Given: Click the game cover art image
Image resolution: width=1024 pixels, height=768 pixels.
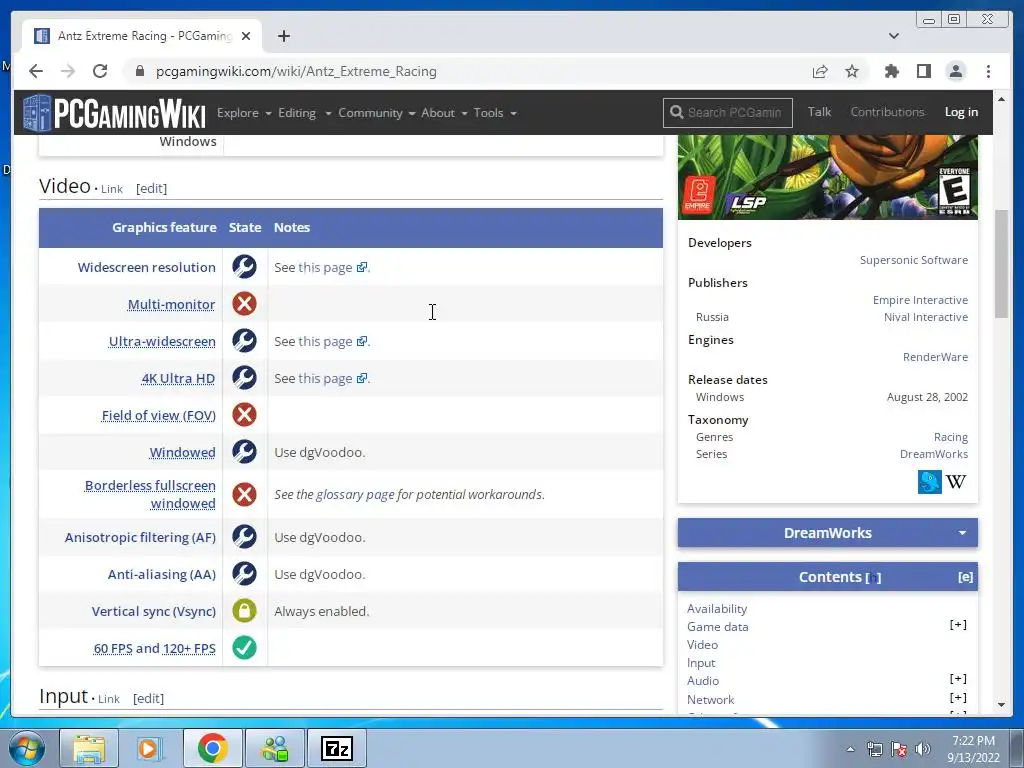Looking at the screenshot, I should coord(827,176).
